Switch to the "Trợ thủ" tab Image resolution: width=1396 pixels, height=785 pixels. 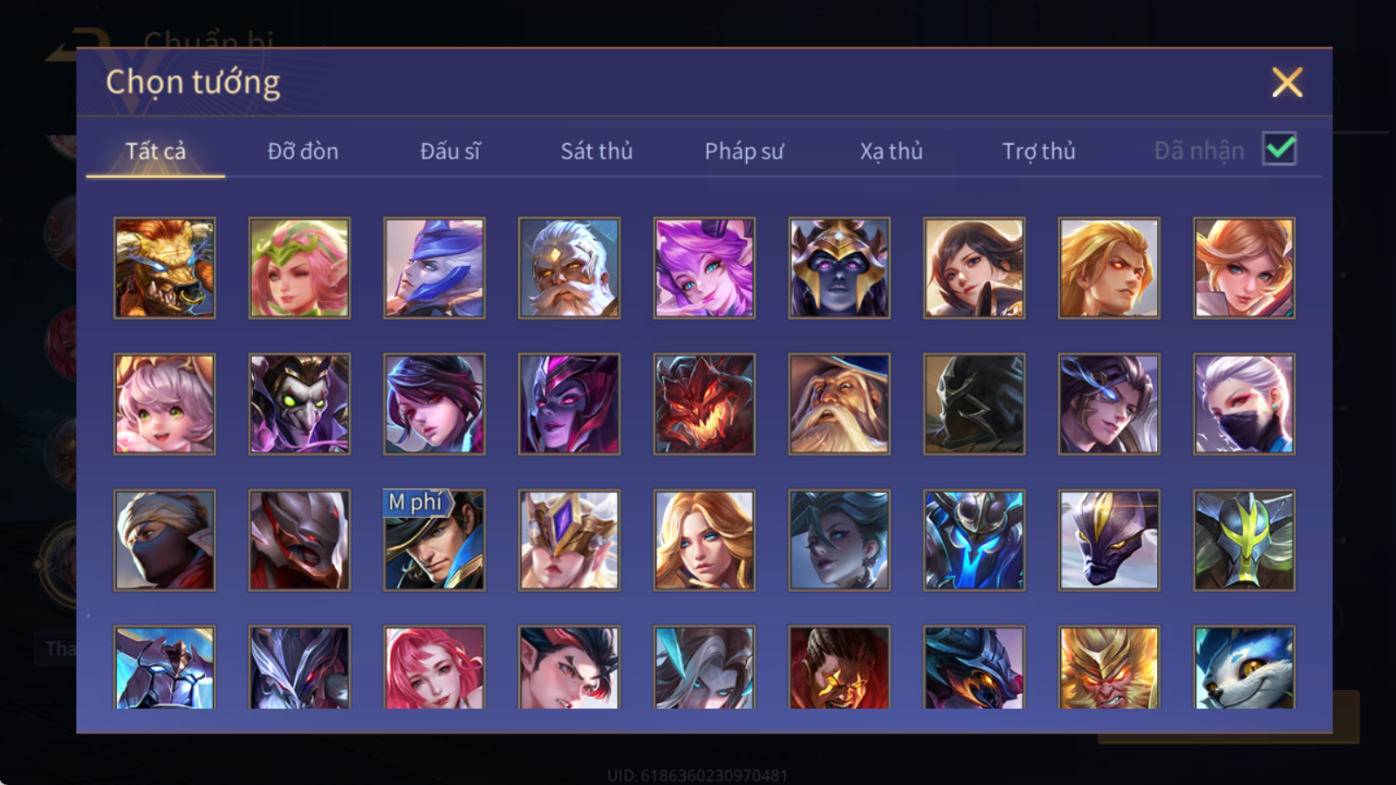click(x=1039, y=151)
